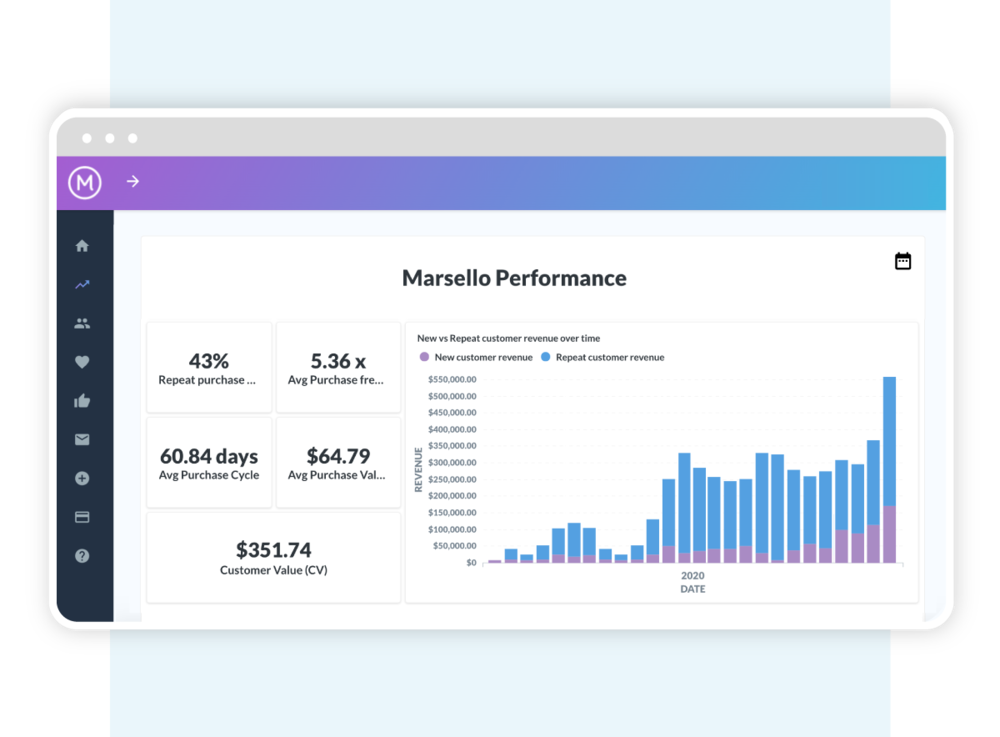Open the Customer Value (CV) card

pos(273,557)
